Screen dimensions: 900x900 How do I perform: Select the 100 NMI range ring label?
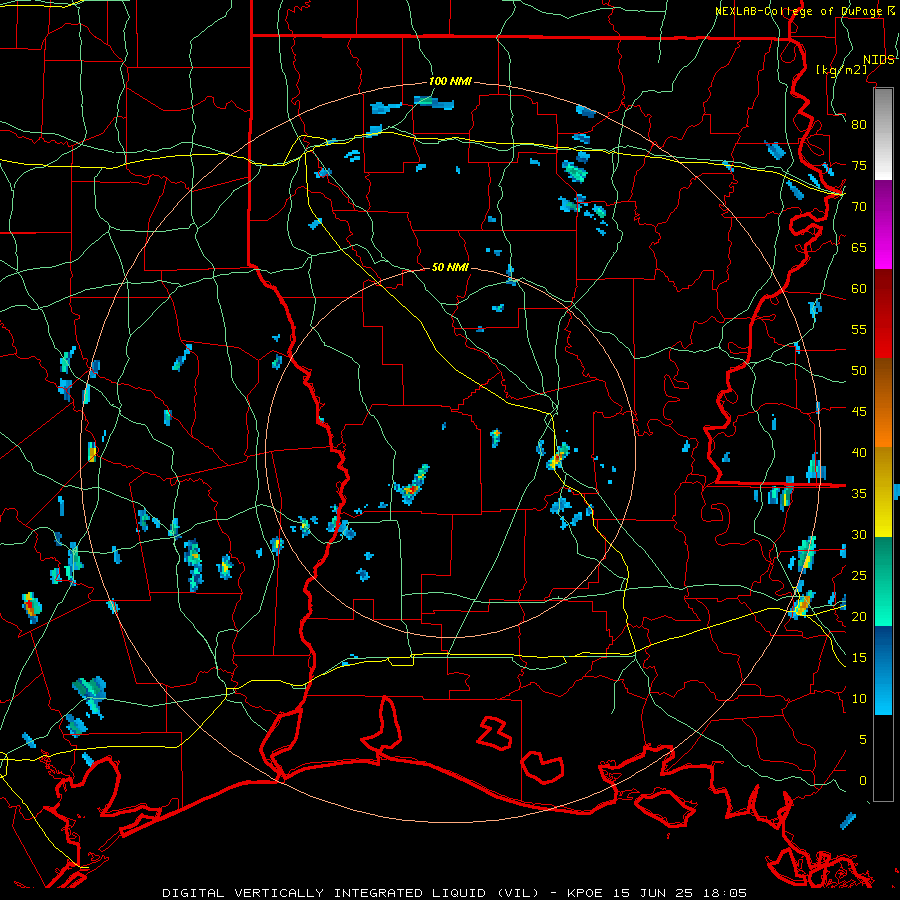pyautogui.click(x=451, y=81)
